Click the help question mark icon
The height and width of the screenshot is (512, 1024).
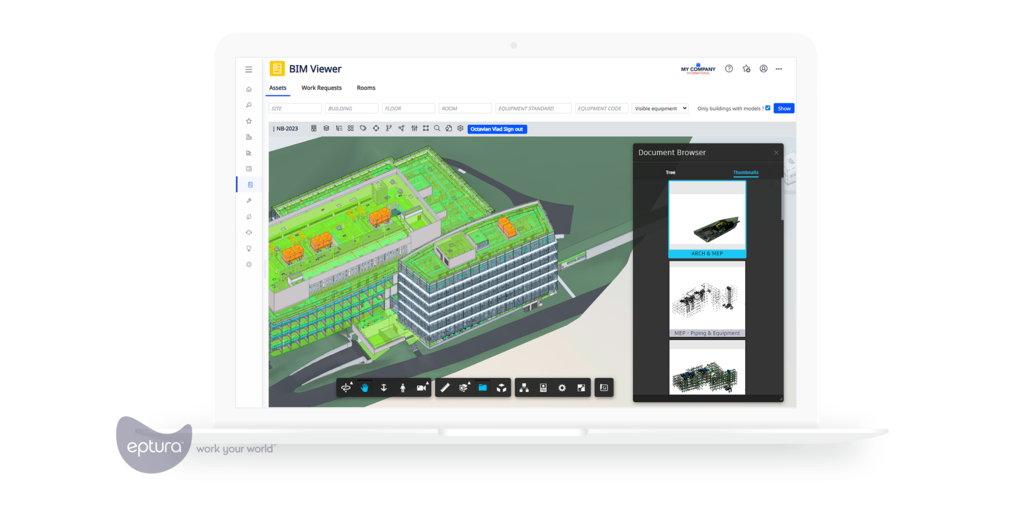729,69
